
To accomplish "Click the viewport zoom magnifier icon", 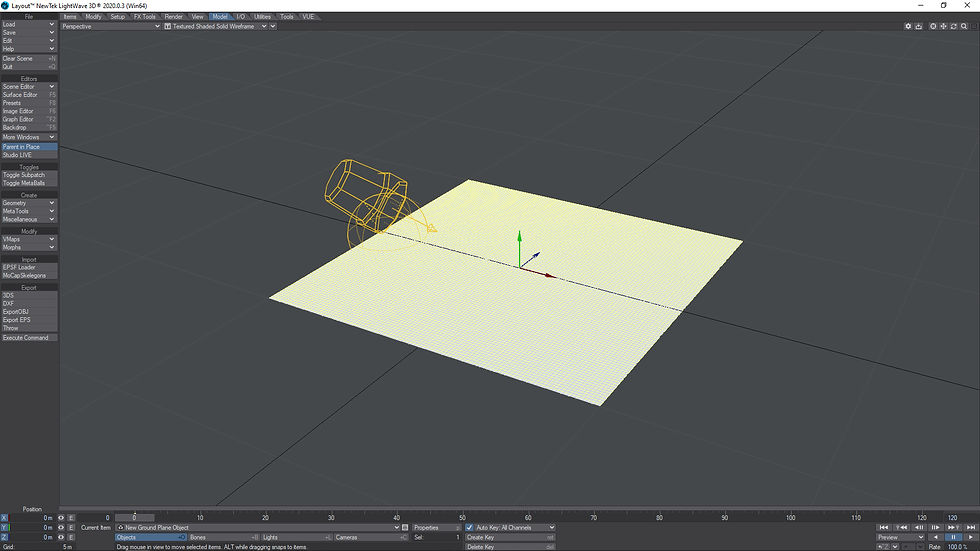I will pos(964,26).
